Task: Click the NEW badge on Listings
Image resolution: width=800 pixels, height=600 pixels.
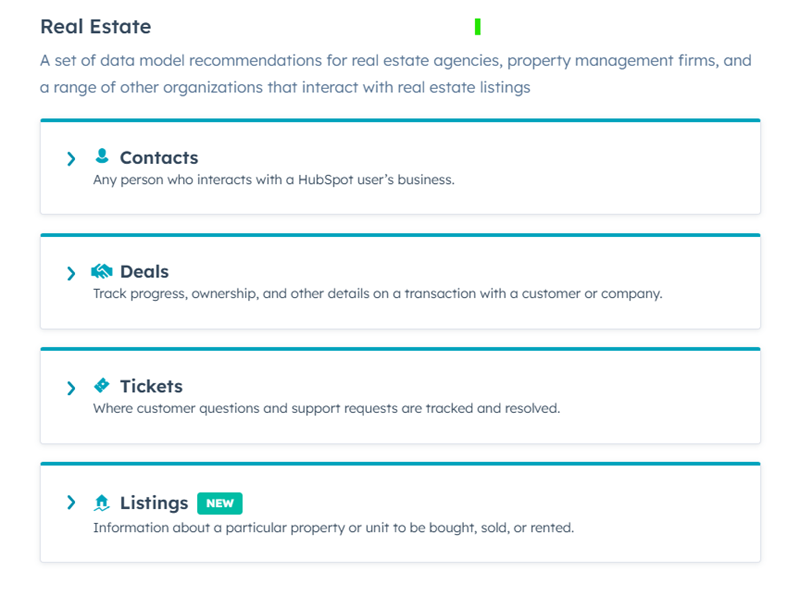Action: tap(219, 503)
